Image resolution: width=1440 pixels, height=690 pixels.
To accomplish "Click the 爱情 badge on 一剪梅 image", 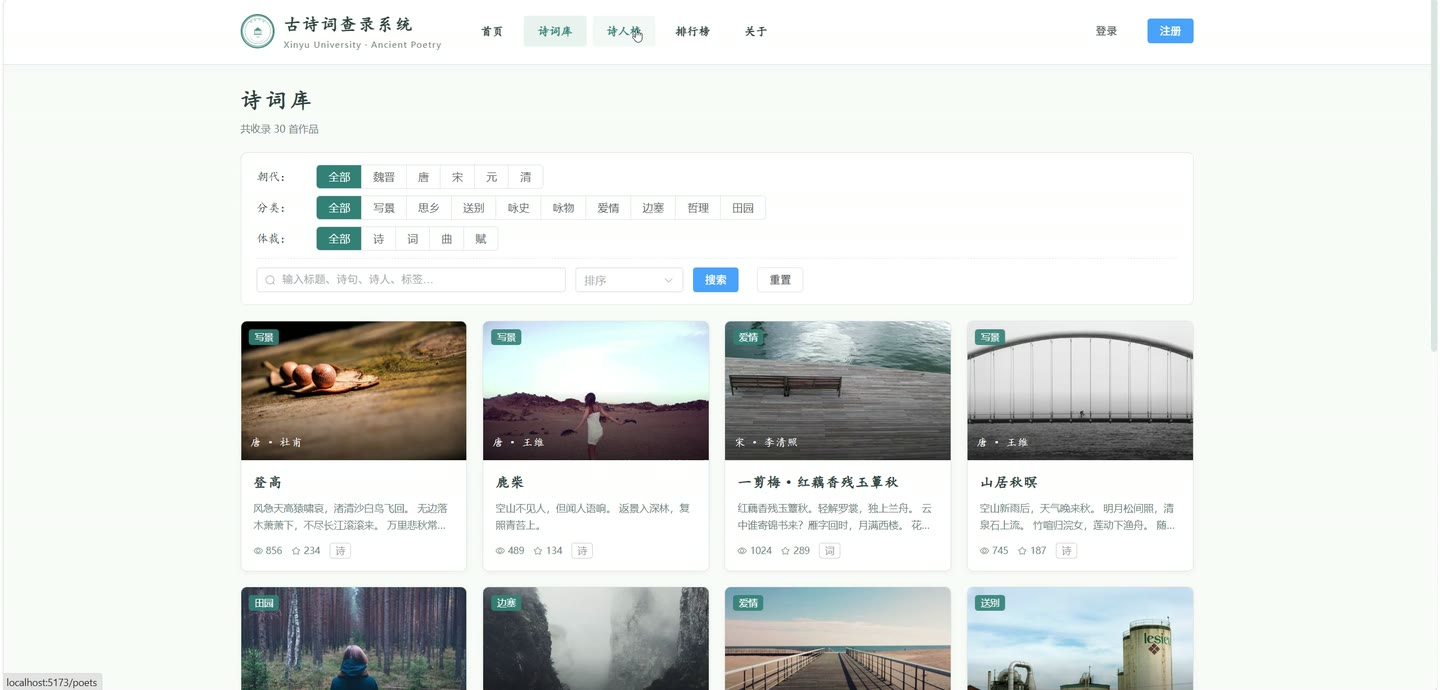I will (748, 337).
